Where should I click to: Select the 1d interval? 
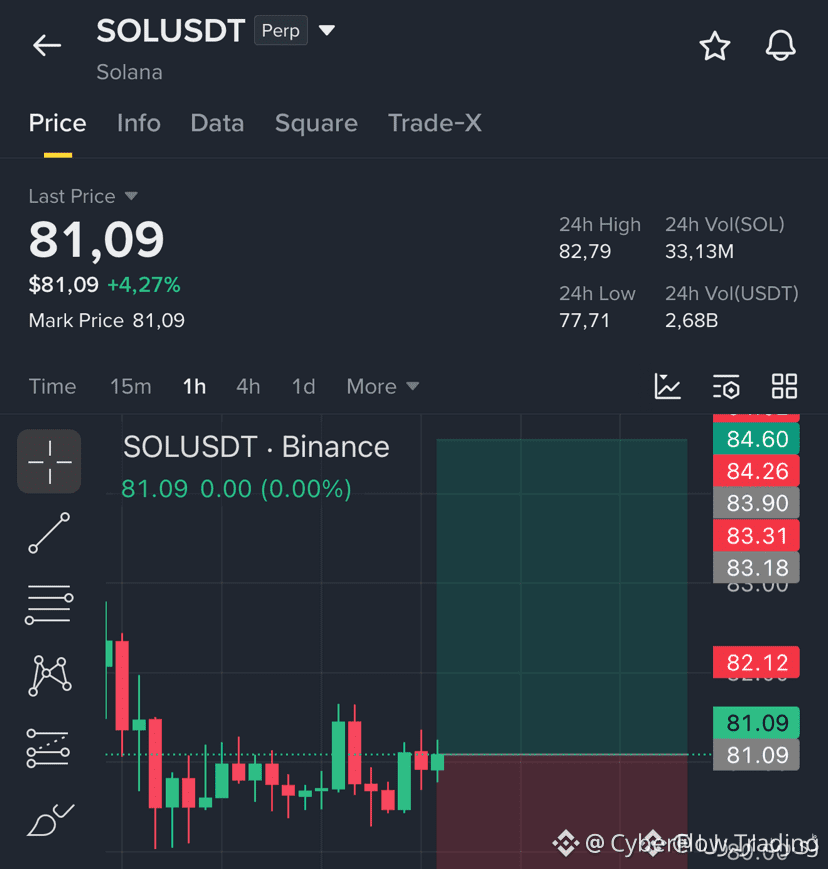click(x=304, y=386)
